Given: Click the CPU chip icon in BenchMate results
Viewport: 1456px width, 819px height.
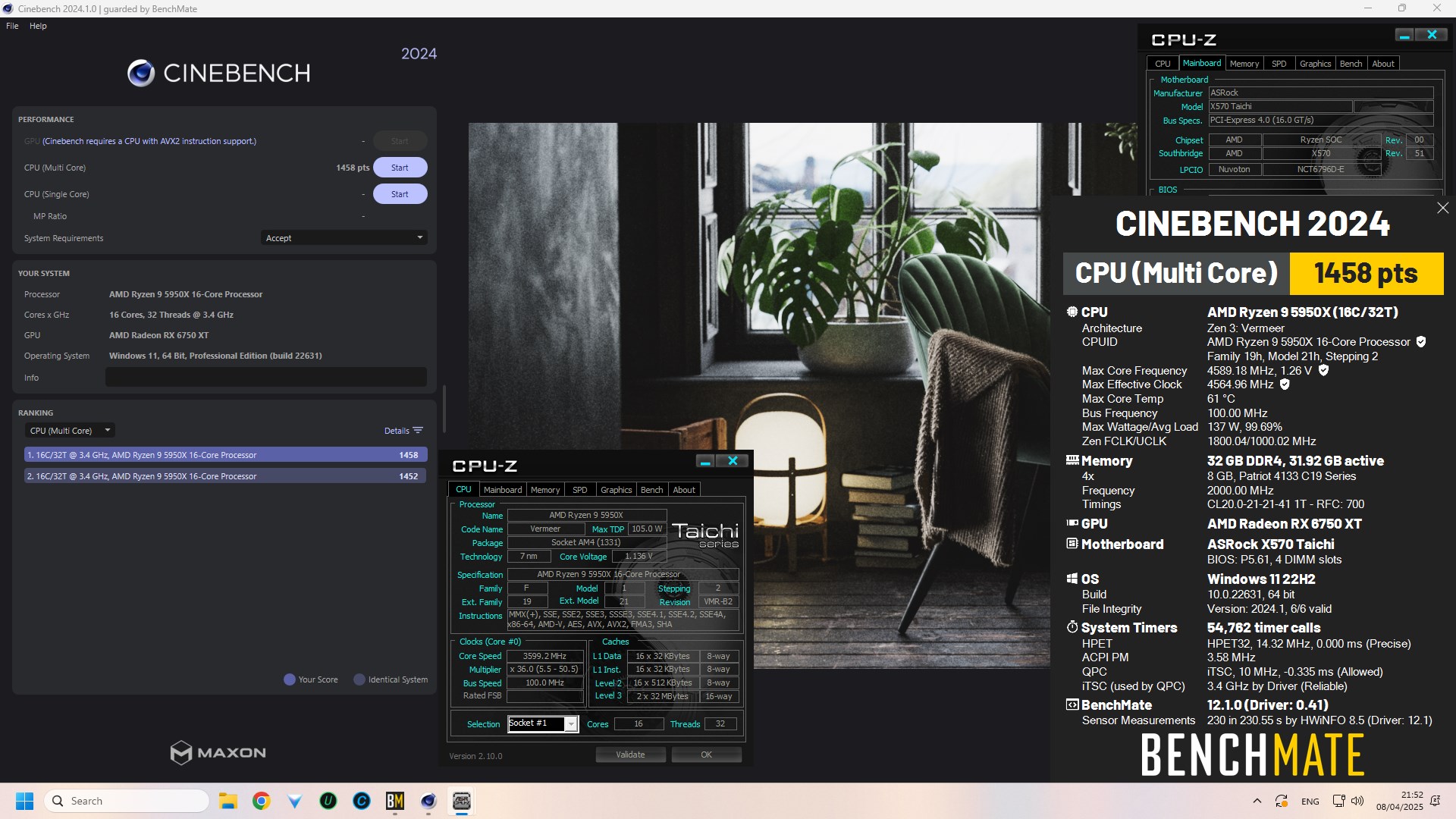Looking at the screenshot, I should (1072, 312).
